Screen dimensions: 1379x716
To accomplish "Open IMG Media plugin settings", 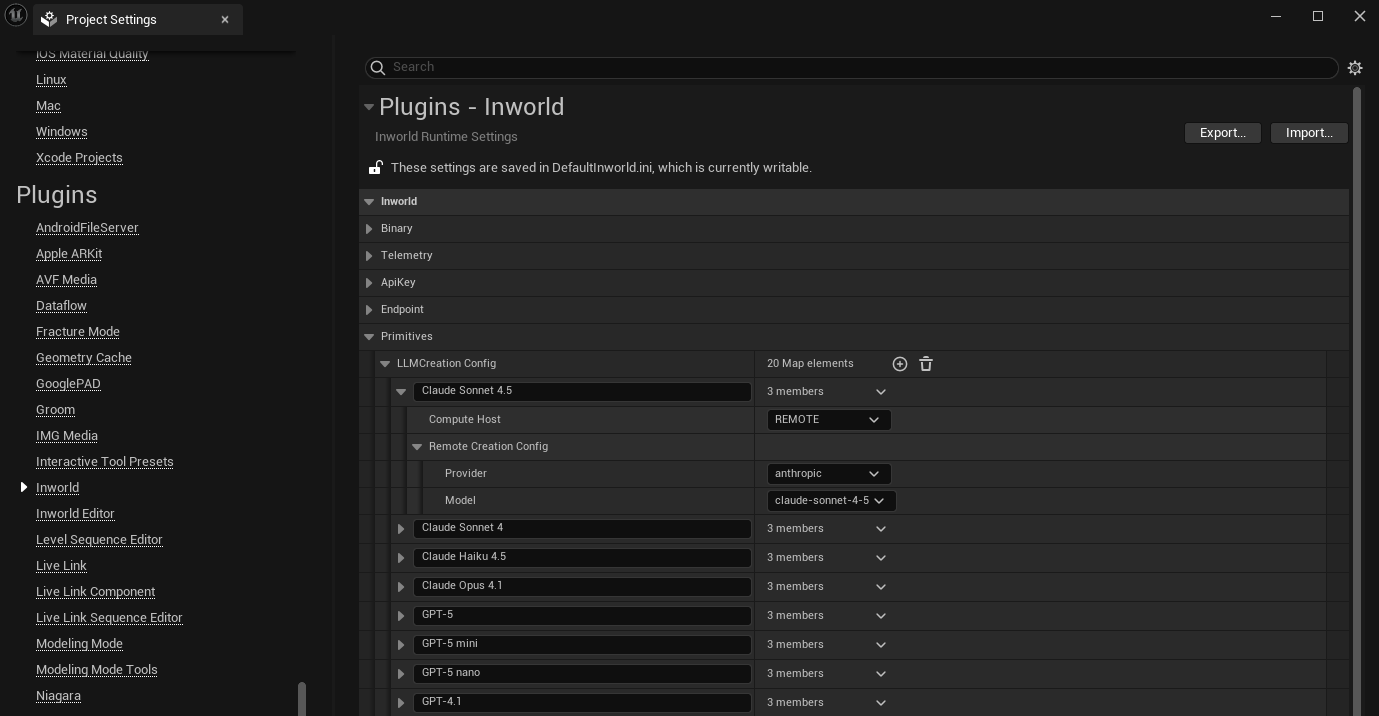I will 66,435.
